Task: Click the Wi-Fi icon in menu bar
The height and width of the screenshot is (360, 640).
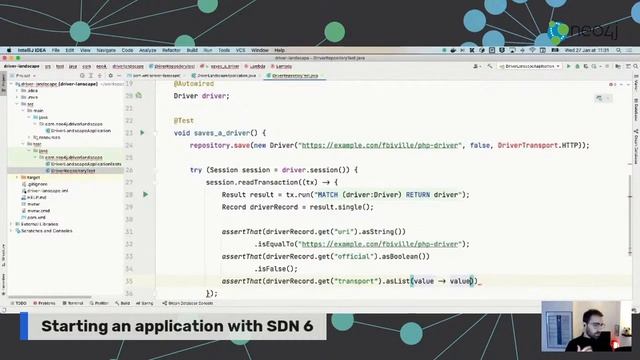Action: (x=532, y=50)
